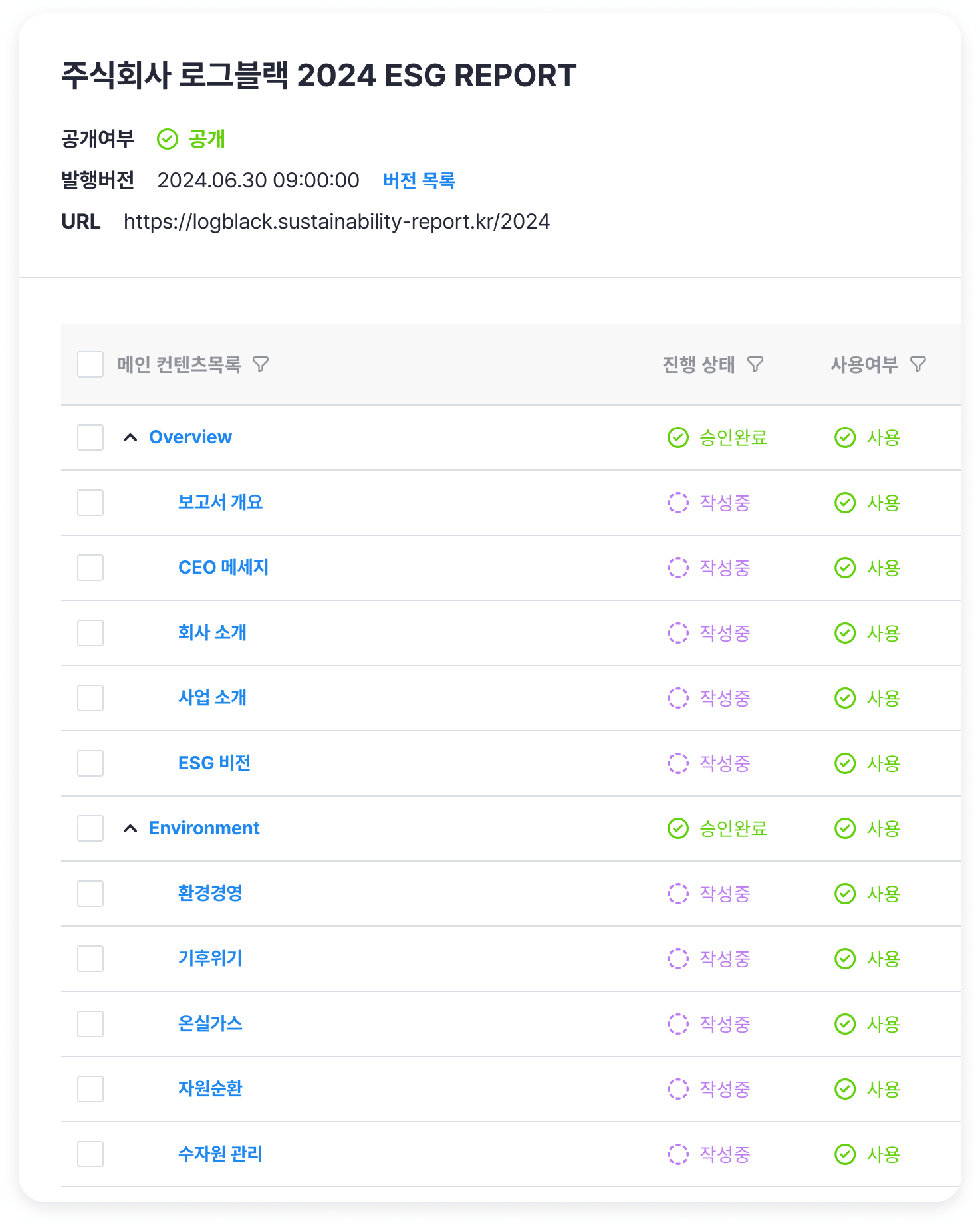Check the Overview row checkbox
The image size is (980, 1226).
coord(90,437)
